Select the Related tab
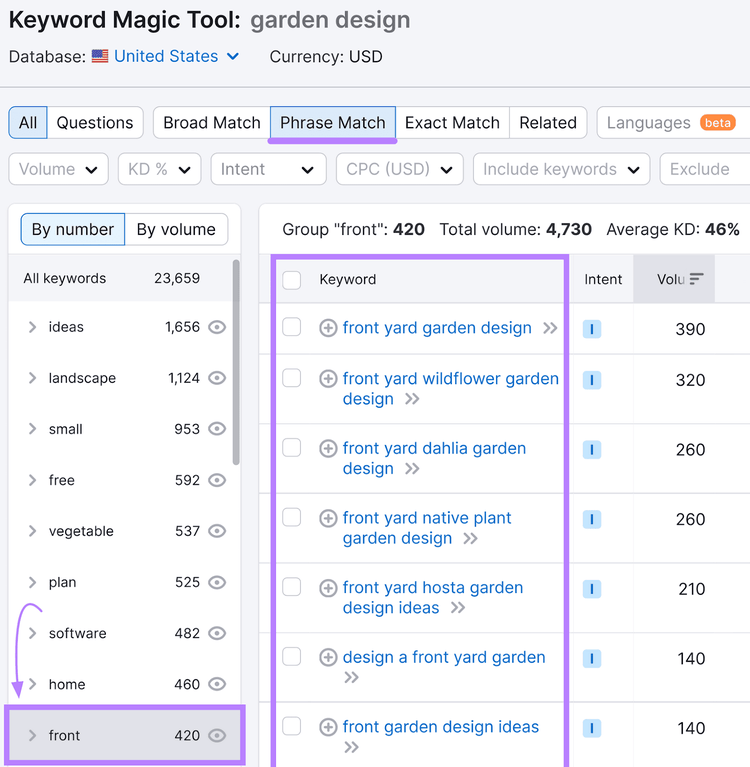750x767 pixels. 548,122
